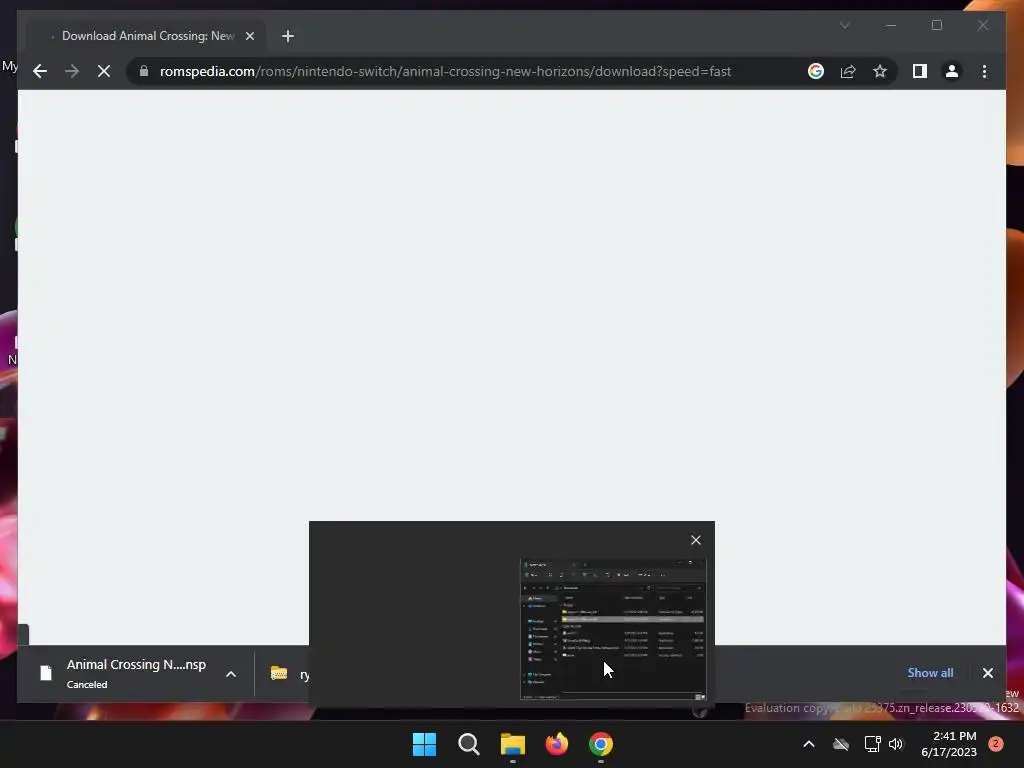This screenshot has width=1024, height=768.
Task: Close the Download Animal Crossing tab
Action: click(249, 36)
